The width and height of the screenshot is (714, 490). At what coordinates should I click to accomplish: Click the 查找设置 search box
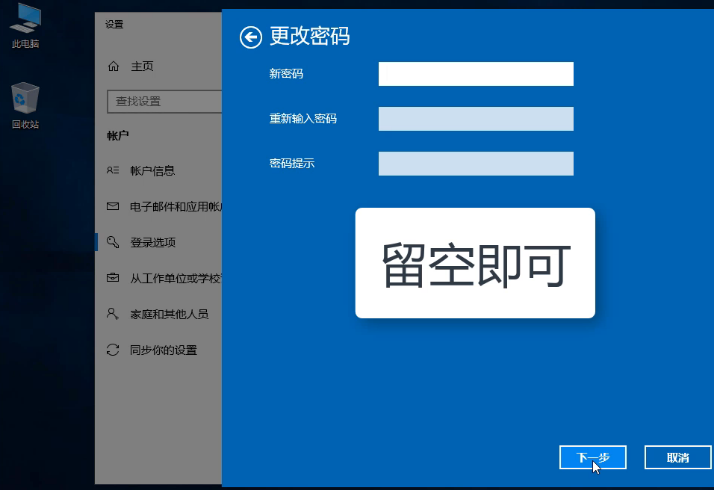pos(164,101)
